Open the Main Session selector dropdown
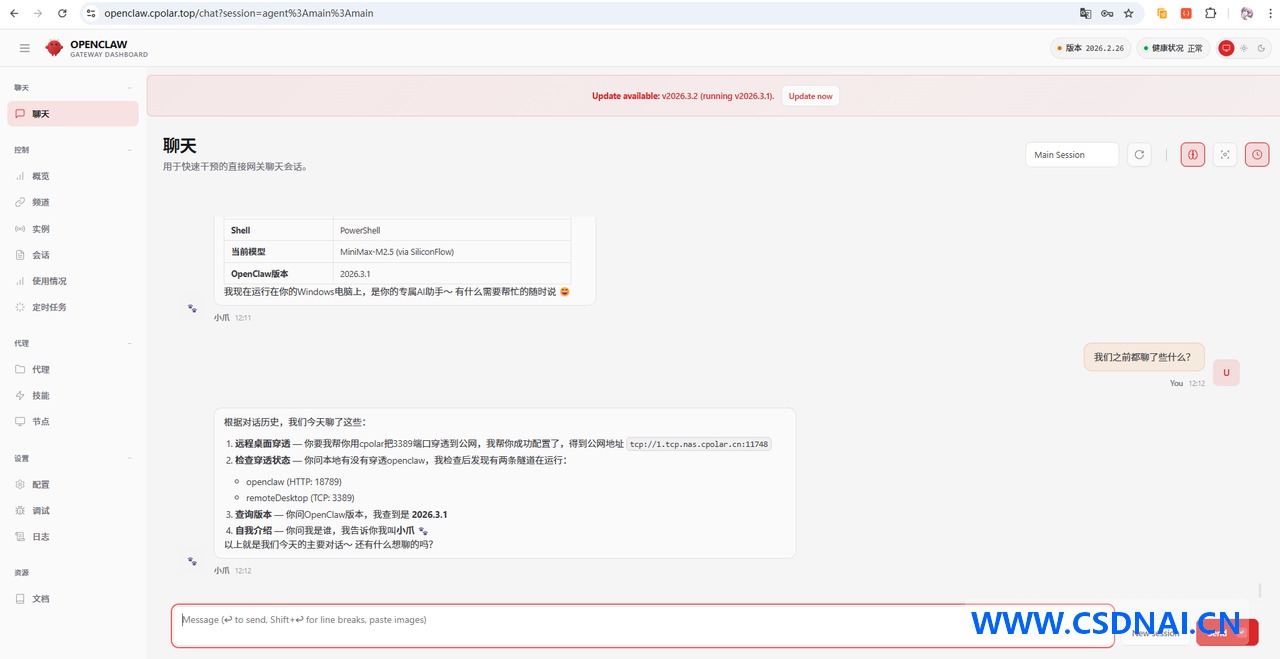The image size is (1280, 659). 1072,155
